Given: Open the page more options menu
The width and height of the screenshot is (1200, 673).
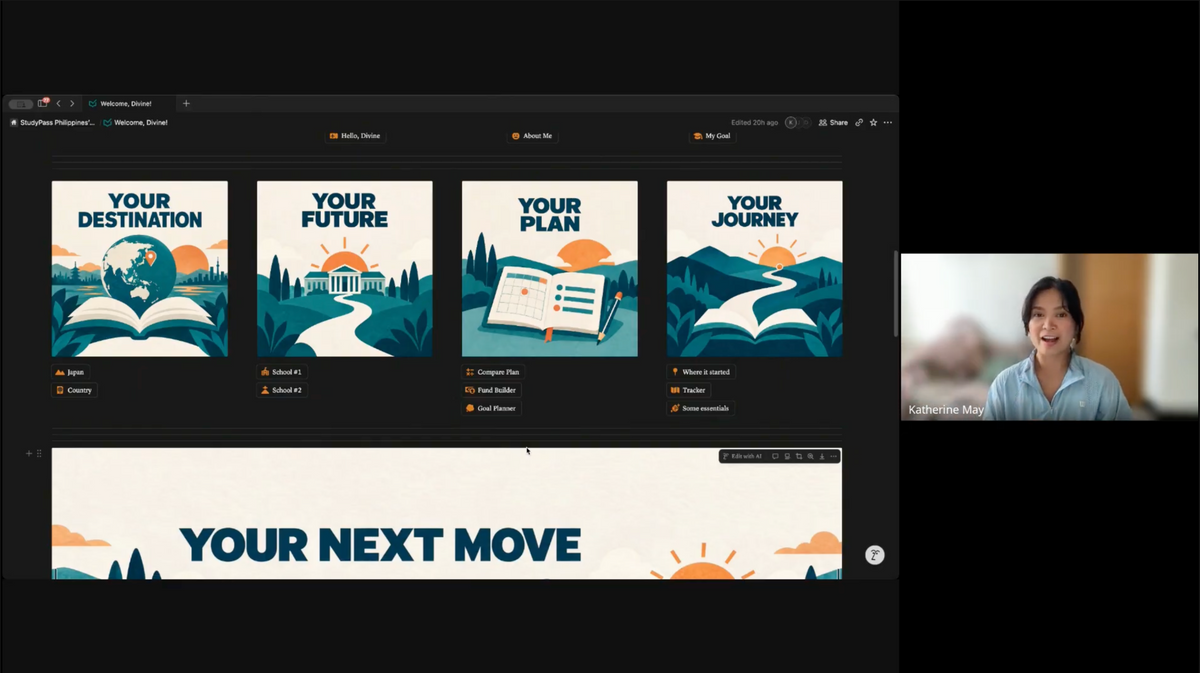Looking at the screenshot, I should point(888,122).
